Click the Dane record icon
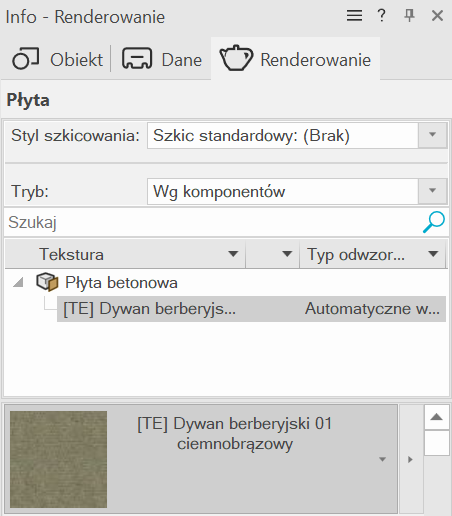 coord(137,58)
